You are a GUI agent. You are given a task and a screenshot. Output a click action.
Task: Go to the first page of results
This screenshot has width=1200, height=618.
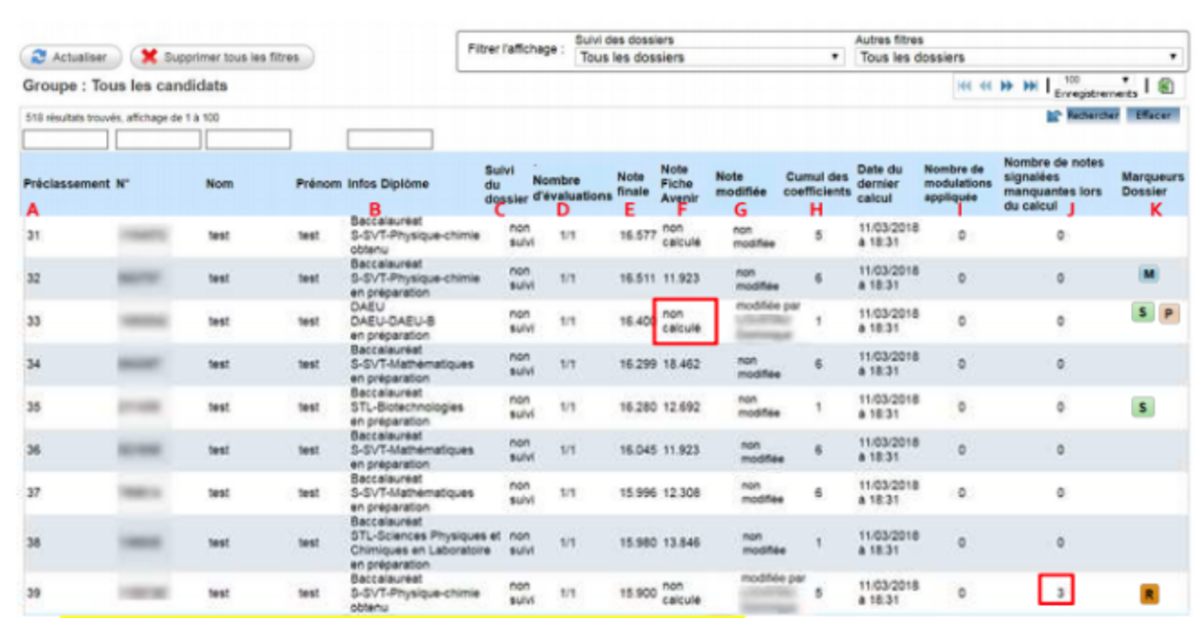point(965,87)
